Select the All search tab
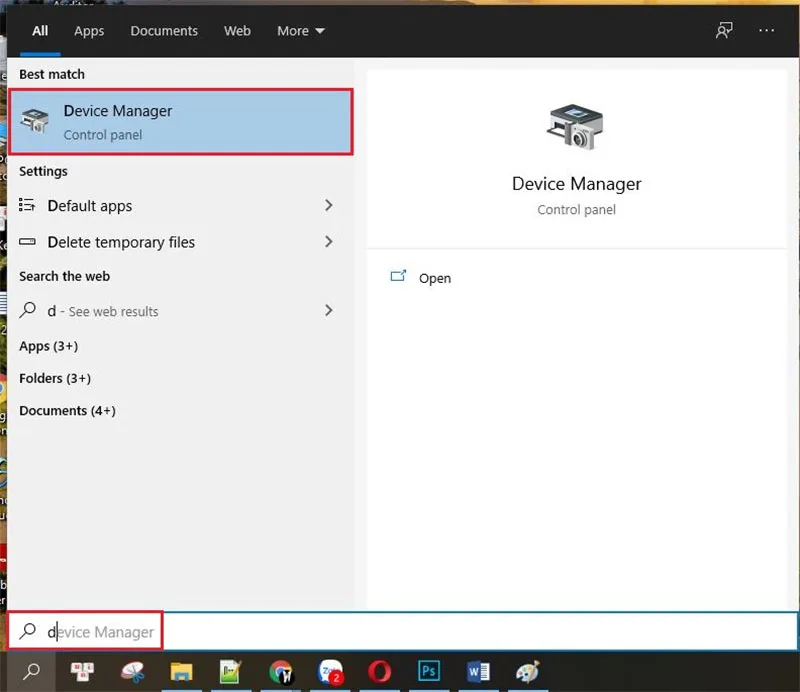The width and height of the screenshot is (800, 692). (x=40, y=31)
